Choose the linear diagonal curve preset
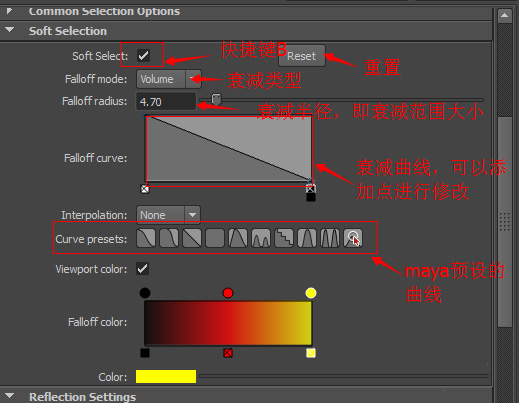519x403 pixels. coord(192,238)
